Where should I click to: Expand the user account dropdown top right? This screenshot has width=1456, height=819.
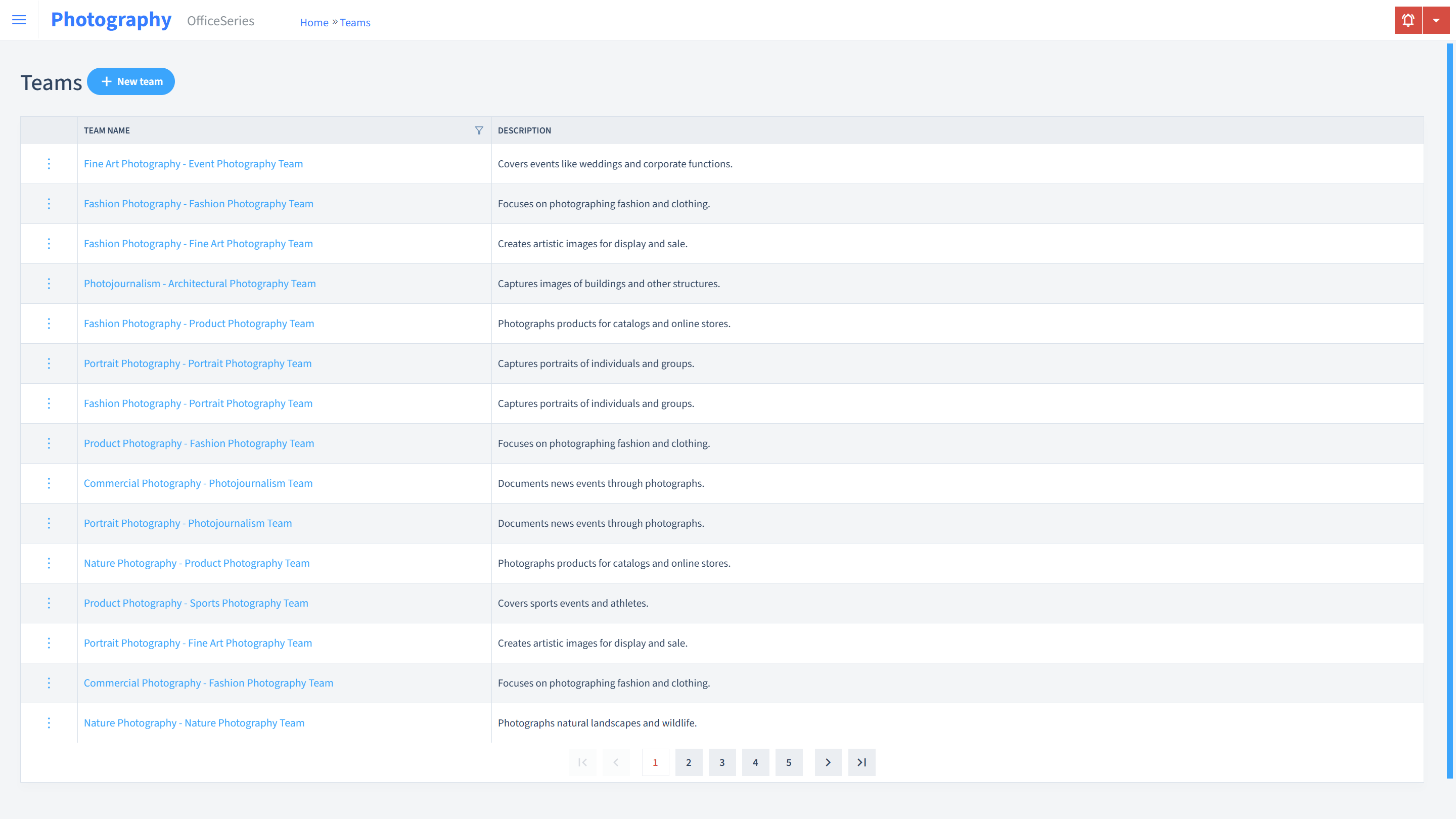click(1436, 20)
